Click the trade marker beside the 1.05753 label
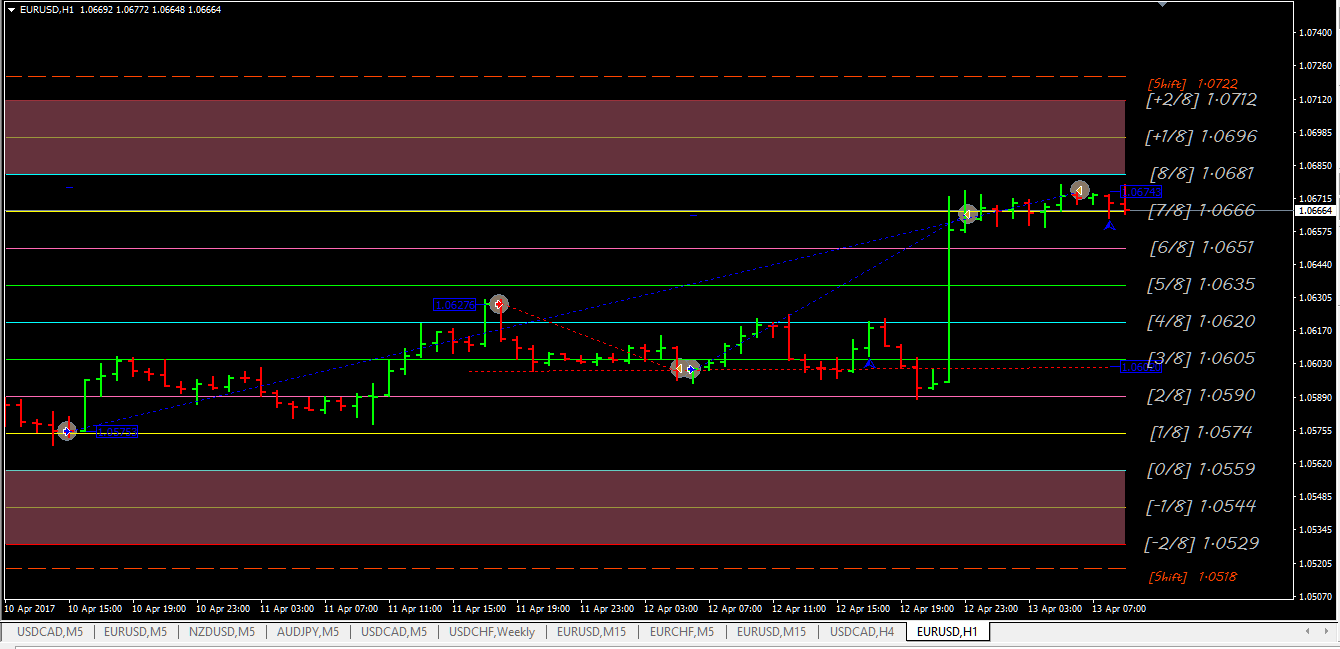The height and width of the screenshot is (649, 1340). pos(66,431)
